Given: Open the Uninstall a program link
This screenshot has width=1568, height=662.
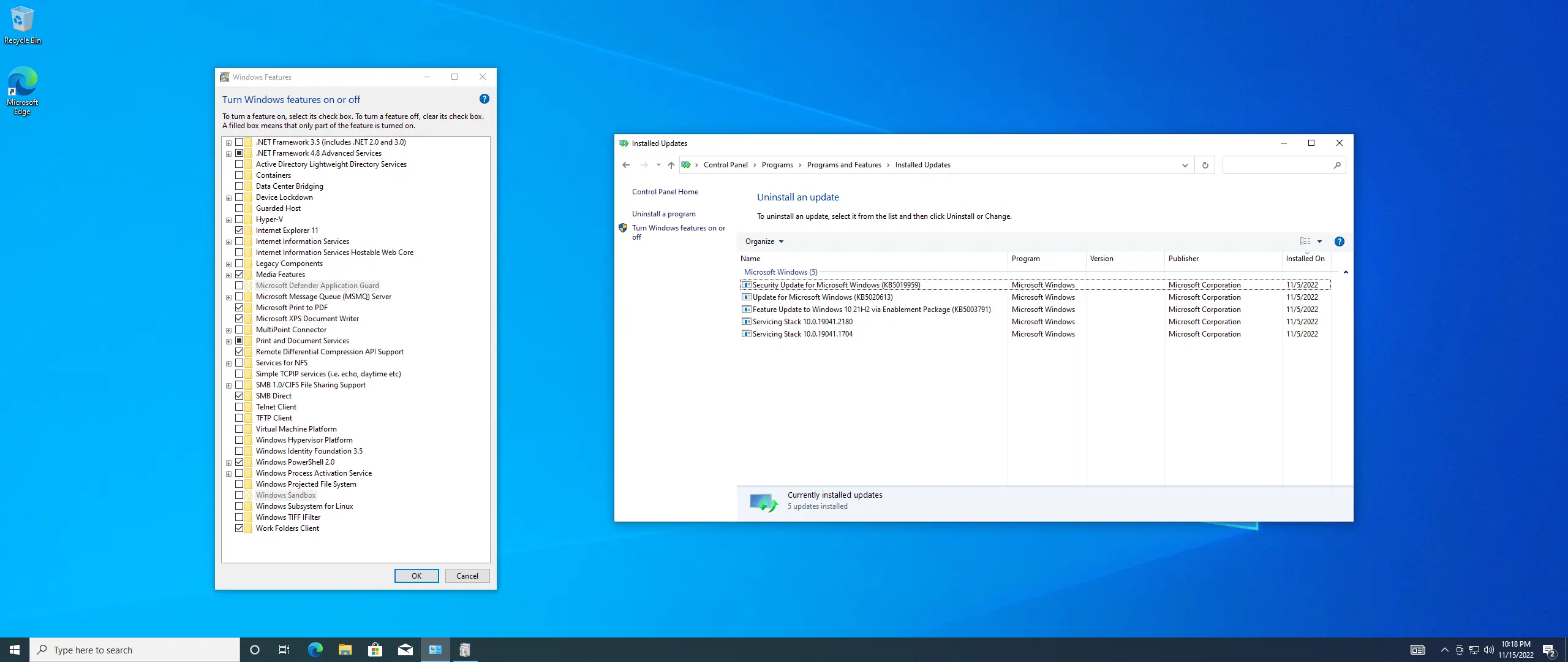Looking at the screenshot, I should coord(663,214).
